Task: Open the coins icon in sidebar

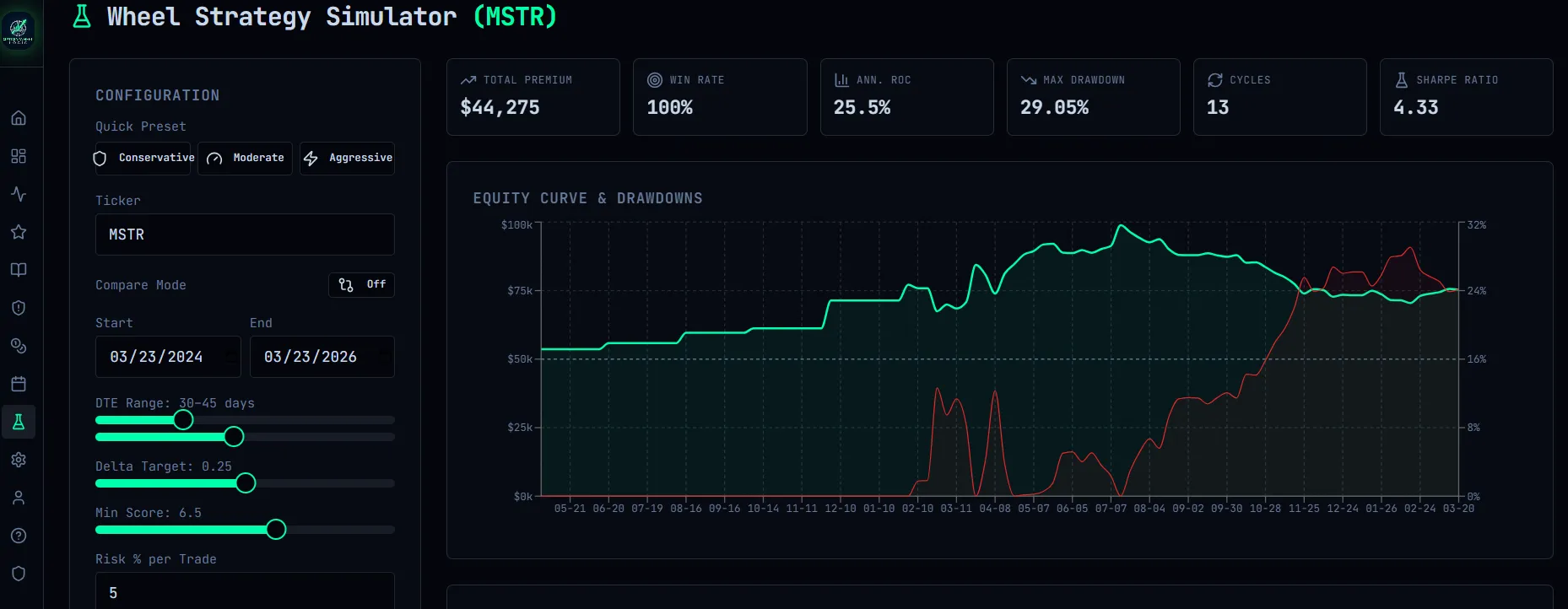Action: click(x=19, y=346)
